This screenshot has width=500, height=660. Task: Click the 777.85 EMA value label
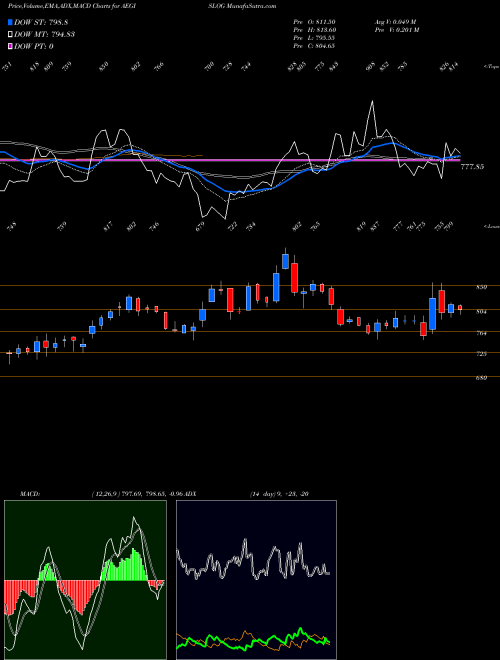(472, 167)
